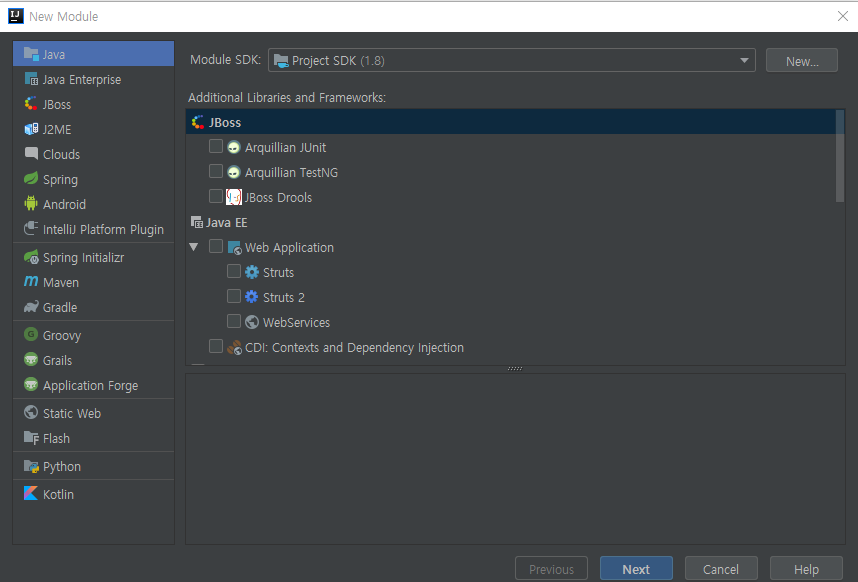
Task: Select the Python icon
Action: [31, 466]
